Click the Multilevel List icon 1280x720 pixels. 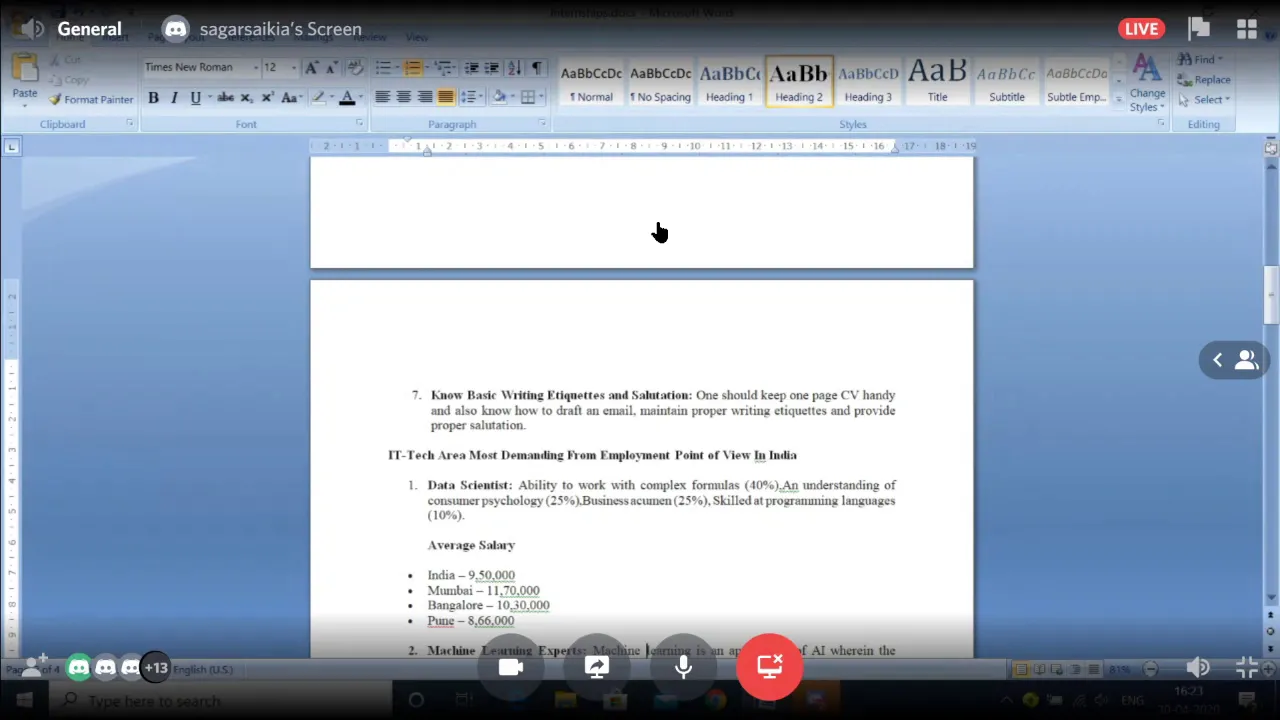pyautogui.click(x=444, y=67)
